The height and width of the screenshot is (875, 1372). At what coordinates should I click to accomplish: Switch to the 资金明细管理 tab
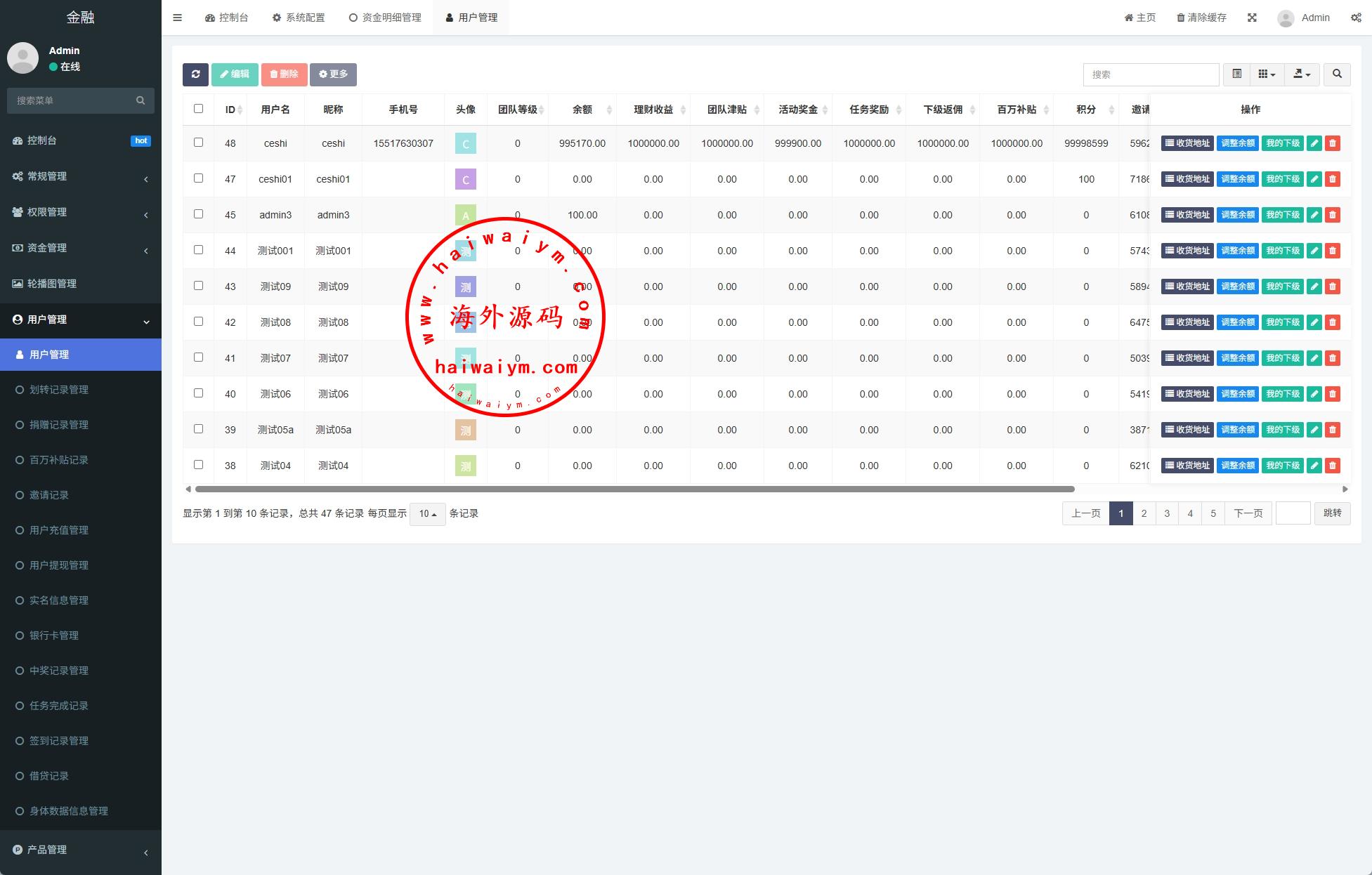pos(385,18)
